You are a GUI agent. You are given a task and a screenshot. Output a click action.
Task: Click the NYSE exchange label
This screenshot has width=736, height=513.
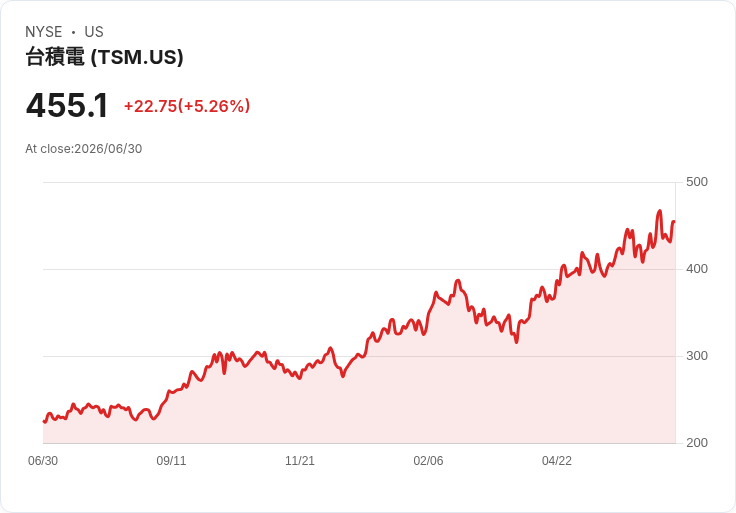tap(44, 32)
